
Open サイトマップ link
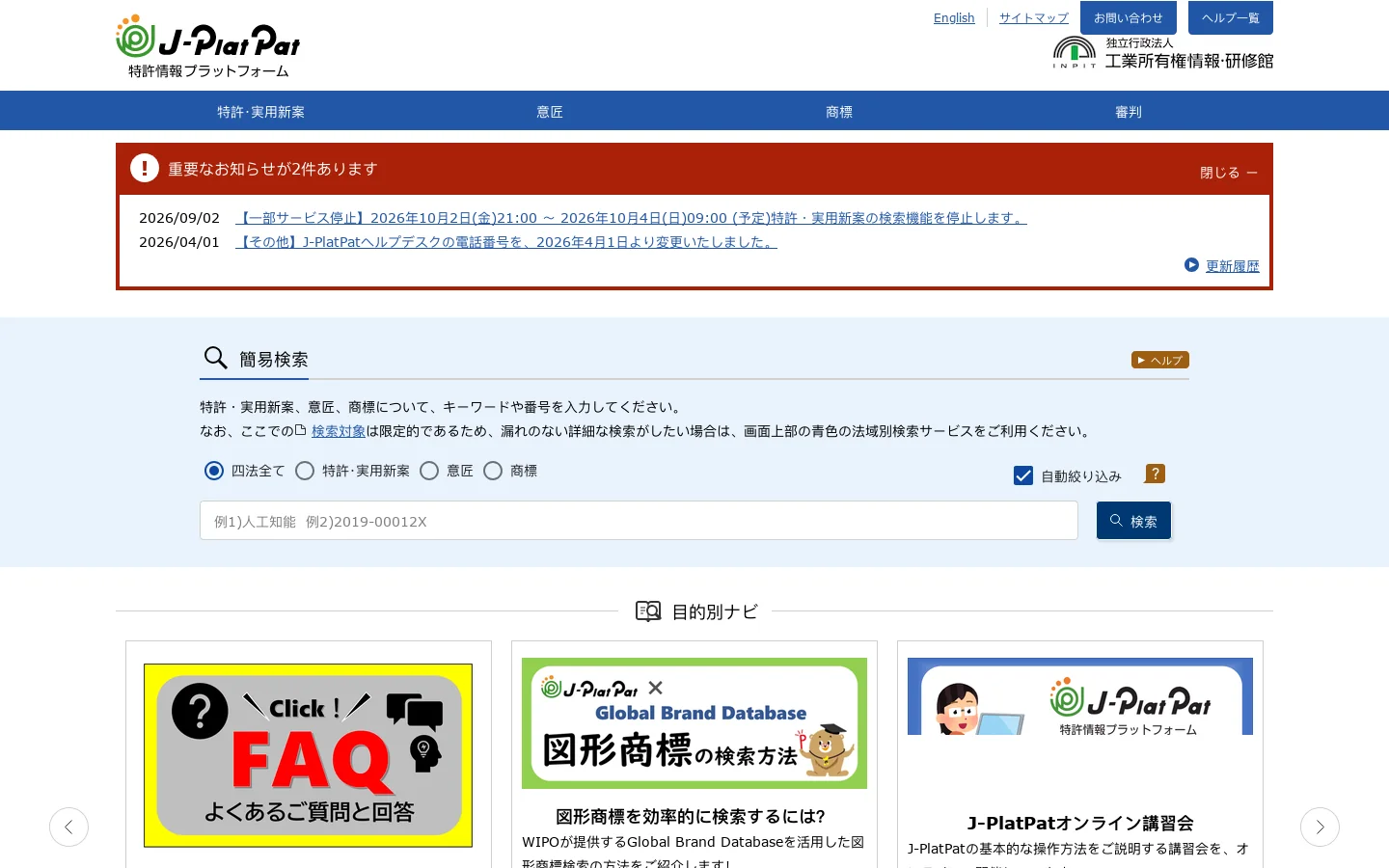point(1034,18)
